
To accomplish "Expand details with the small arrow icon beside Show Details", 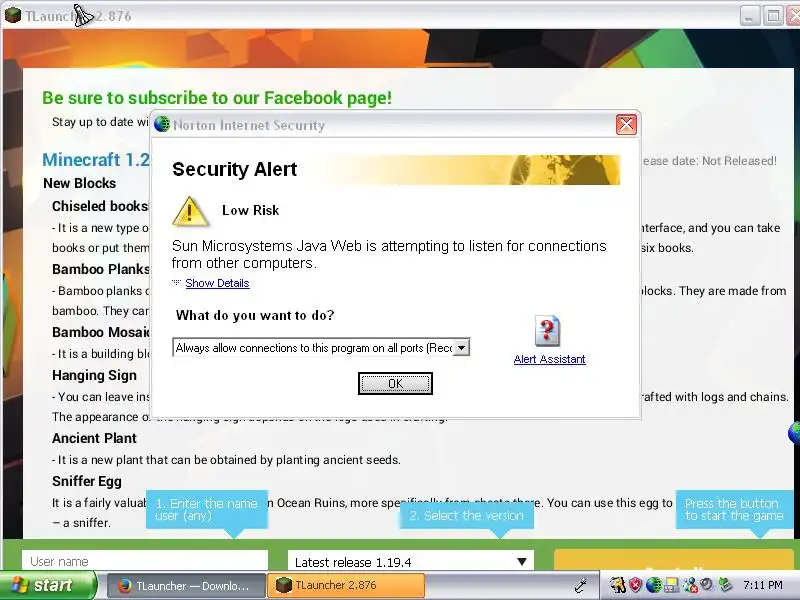I will [177, 282].
